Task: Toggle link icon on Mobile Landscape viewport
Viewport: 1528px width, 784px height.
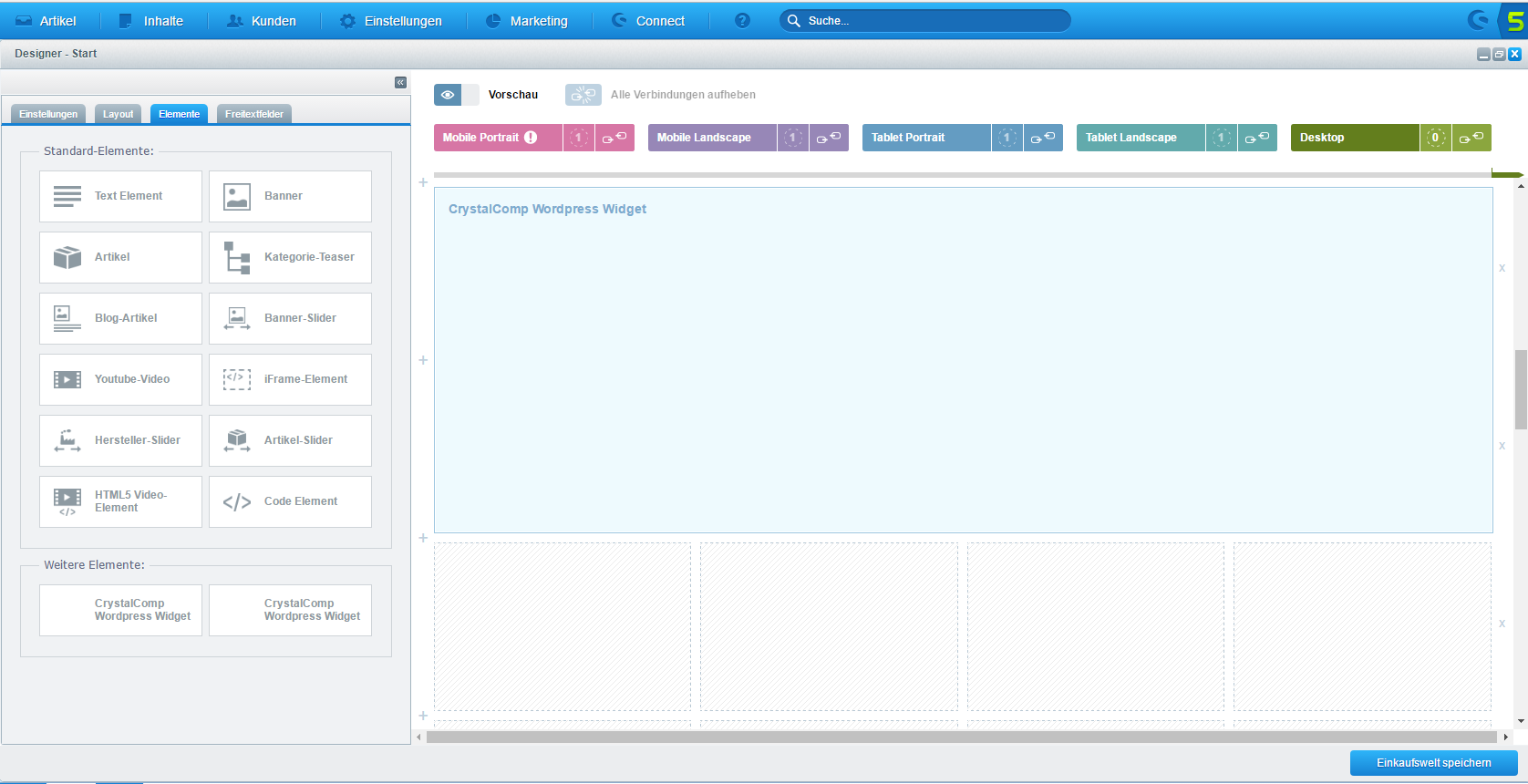Action: (829, 138)
